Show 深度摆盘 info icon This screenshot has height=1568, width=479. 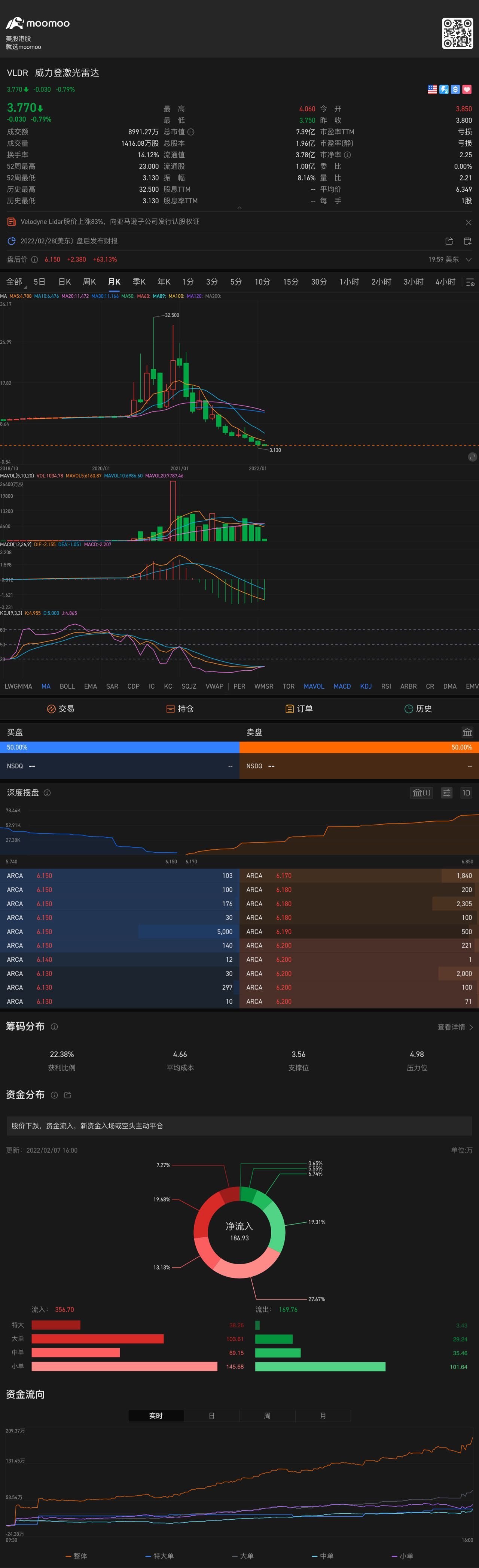pyautogui.click(x=48, y=792)
